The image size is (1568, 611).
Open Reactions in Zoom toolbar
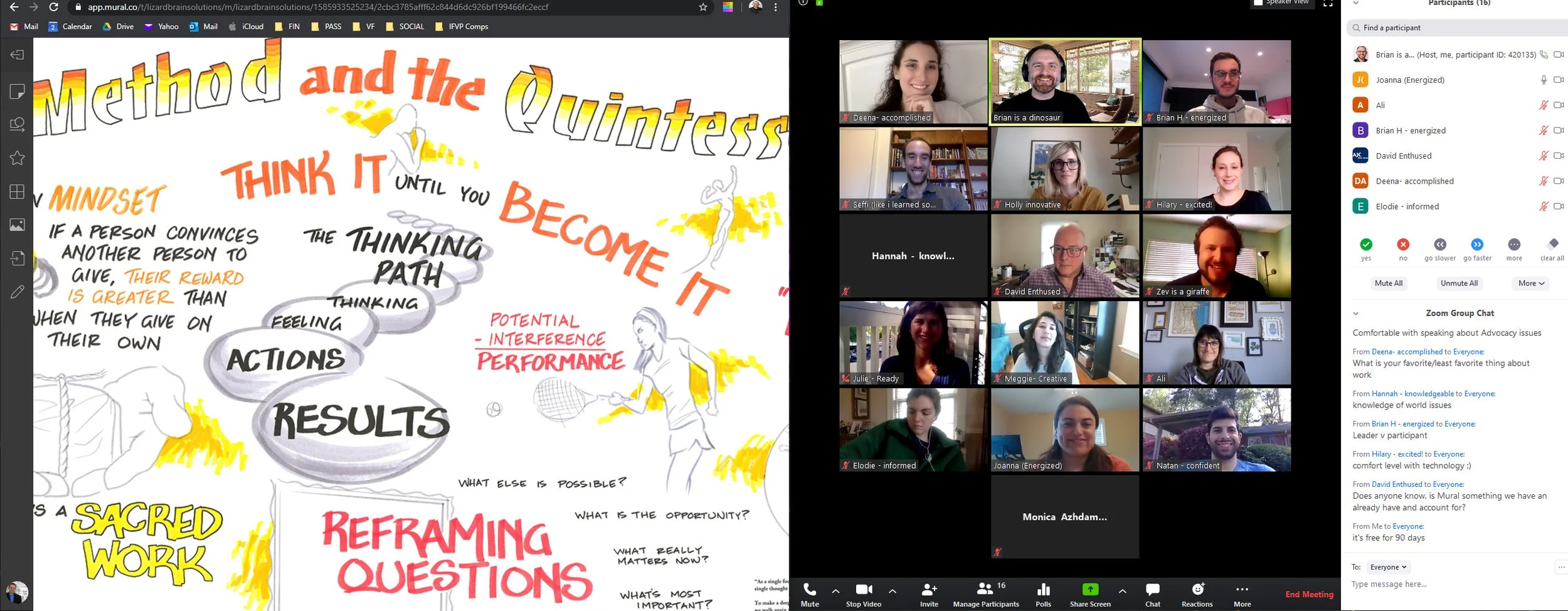[1197, 595]
